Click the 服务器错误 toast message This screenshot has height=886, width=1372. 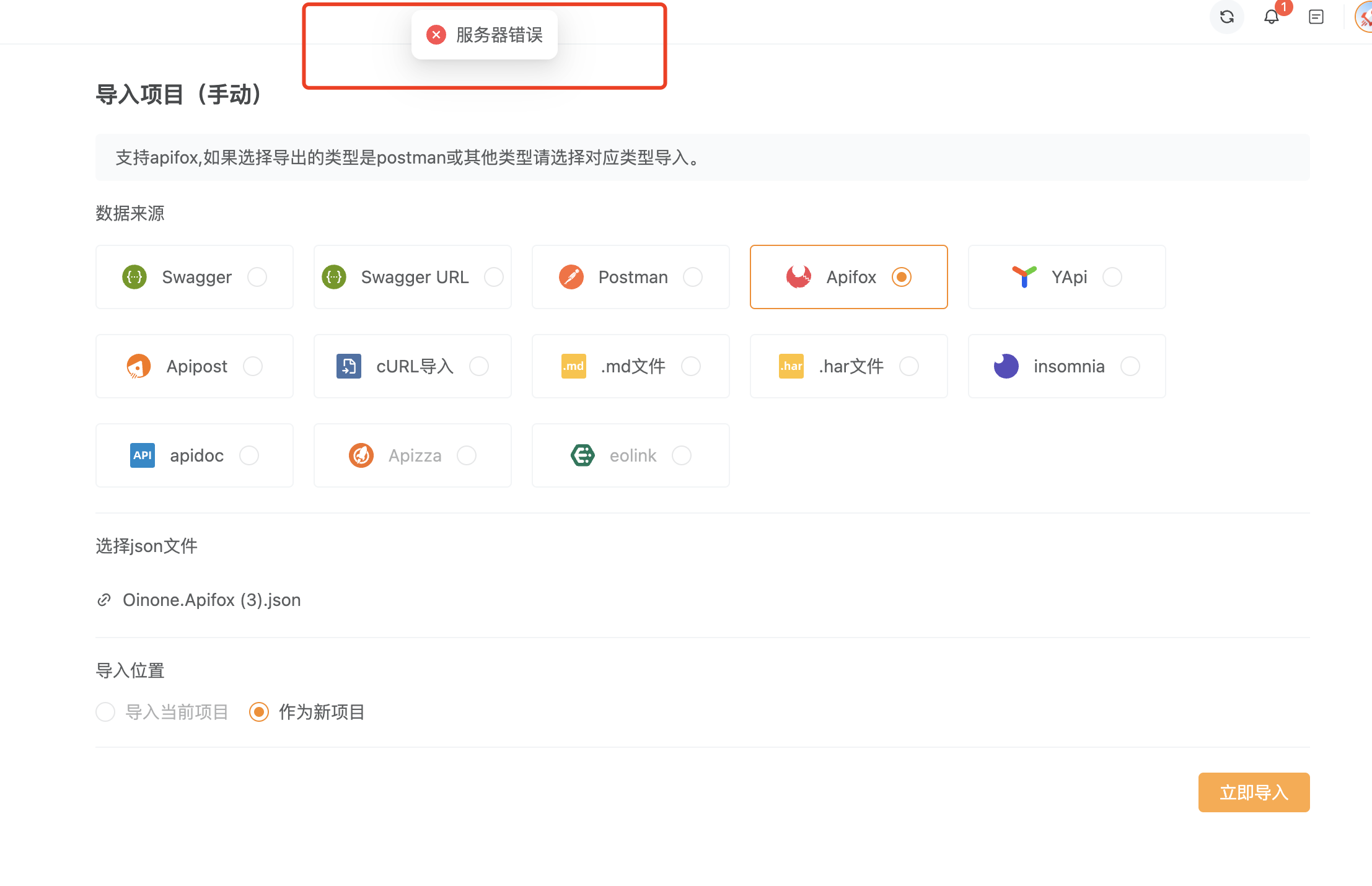[x=485, y=35]
